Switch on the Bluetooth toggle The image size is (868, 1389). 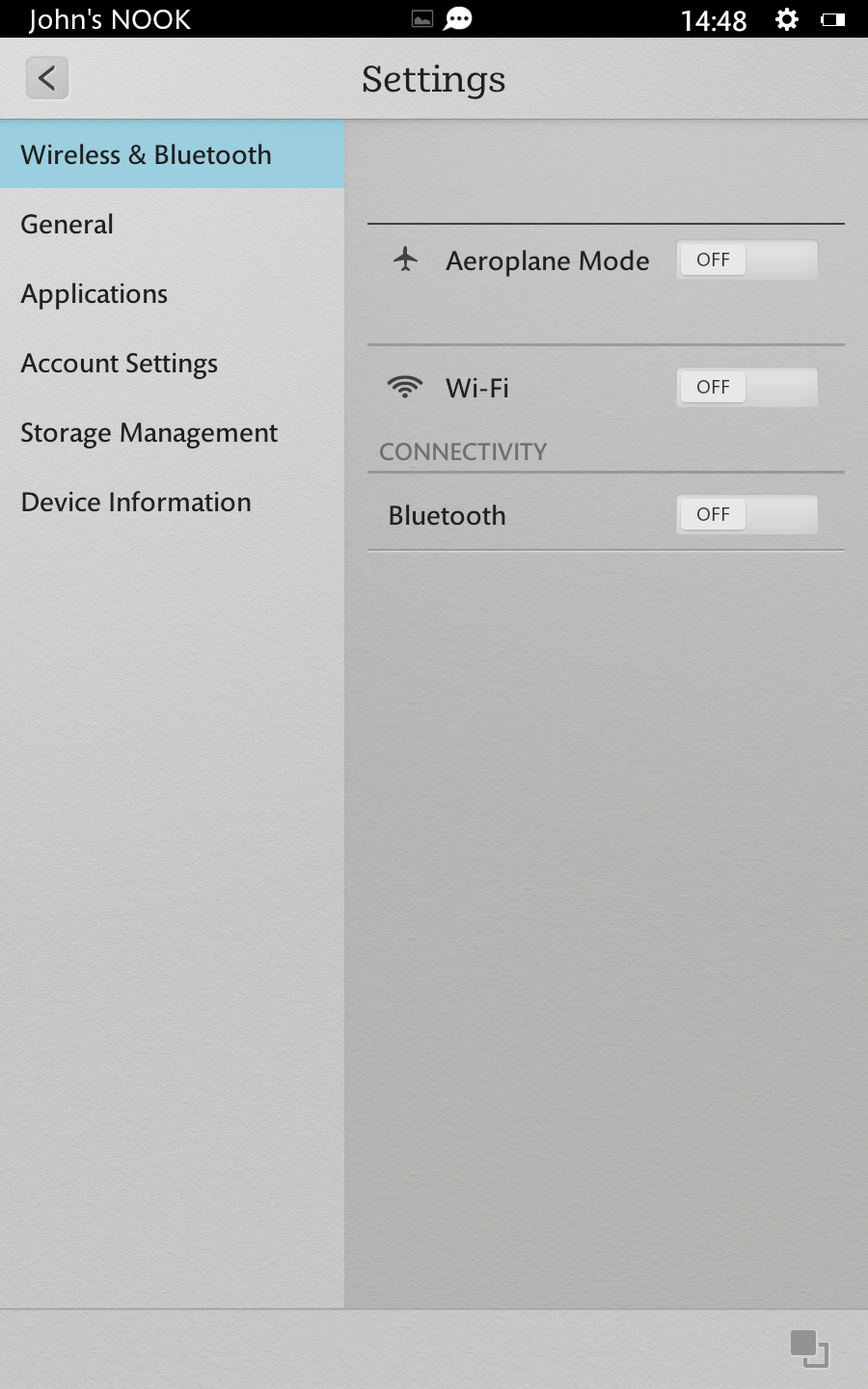(746, 514)
